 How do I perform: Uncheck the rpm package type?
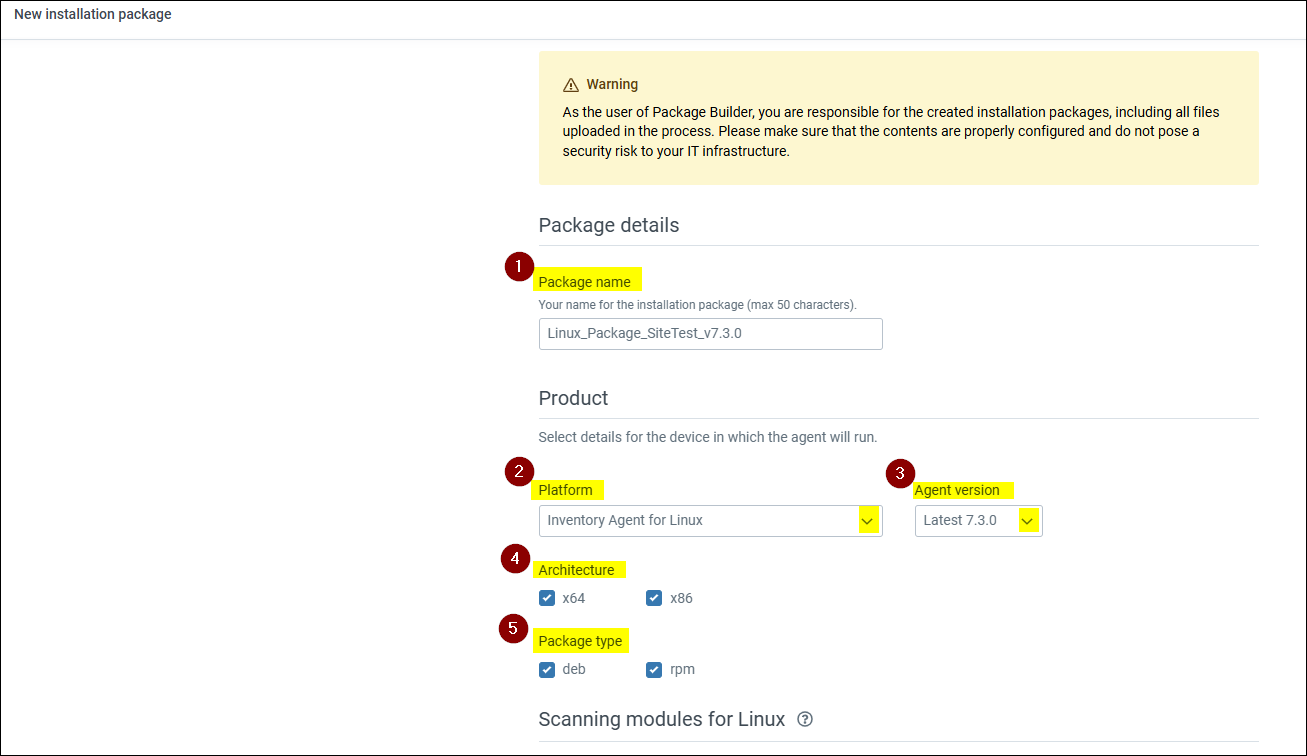(654, 670)
